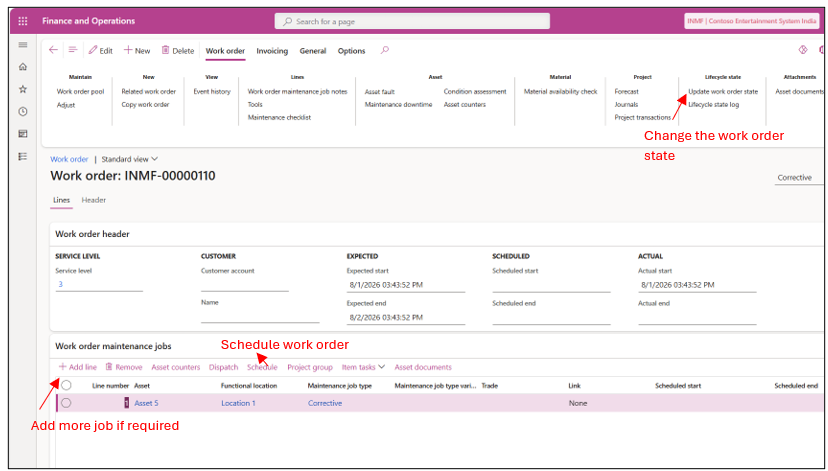Screen dimensions: 828x471
Task: Expand the hamburger navigation pane icon
Action: click(23, 45)
